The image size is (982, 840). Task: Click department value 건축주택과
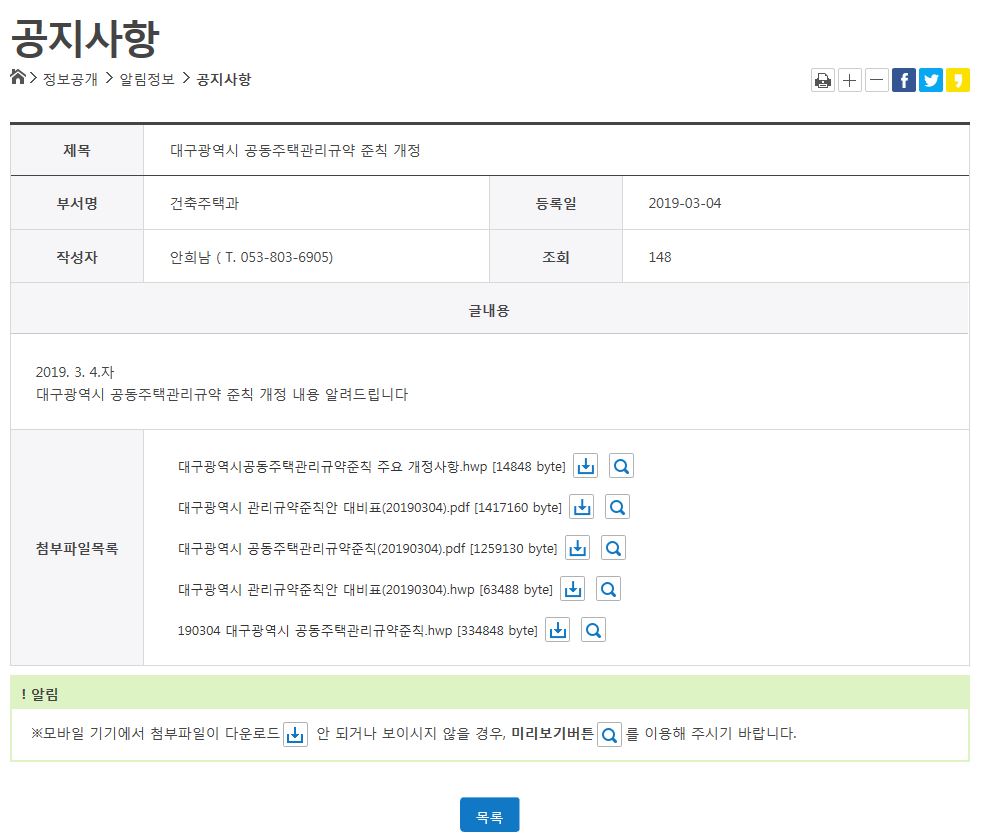click(204, 203)
